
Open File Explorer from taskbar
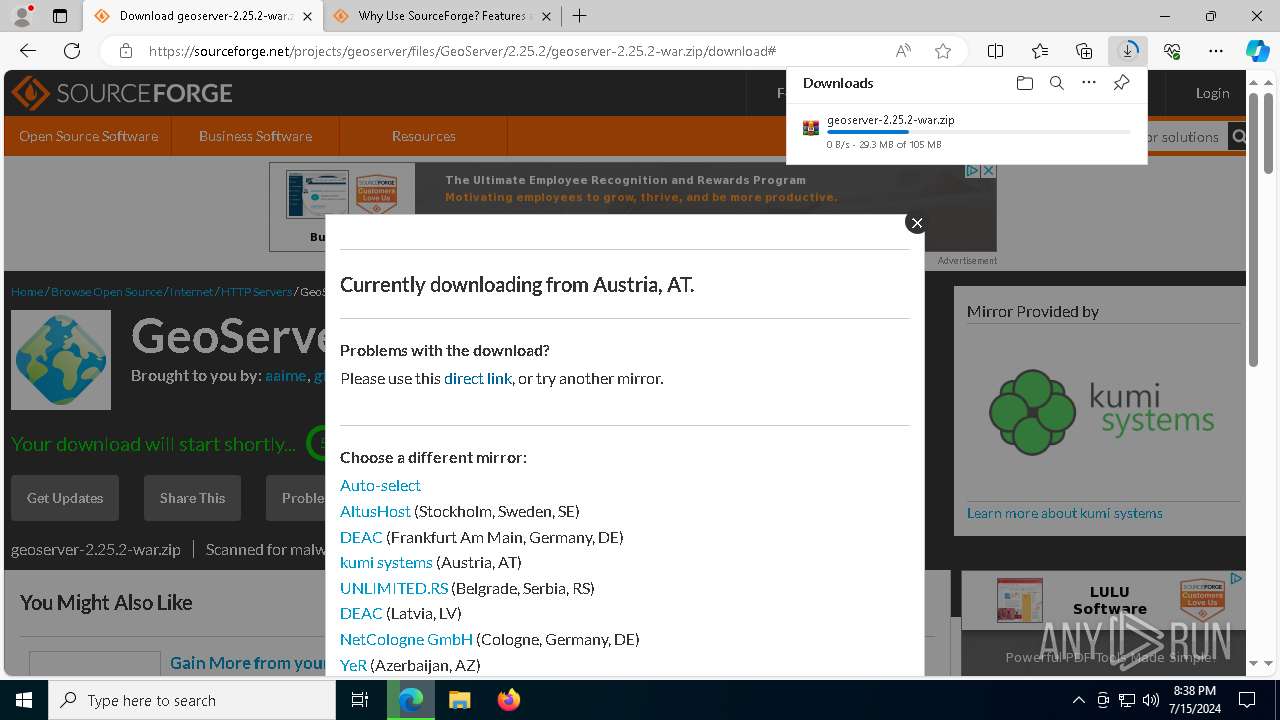point(459,700)
